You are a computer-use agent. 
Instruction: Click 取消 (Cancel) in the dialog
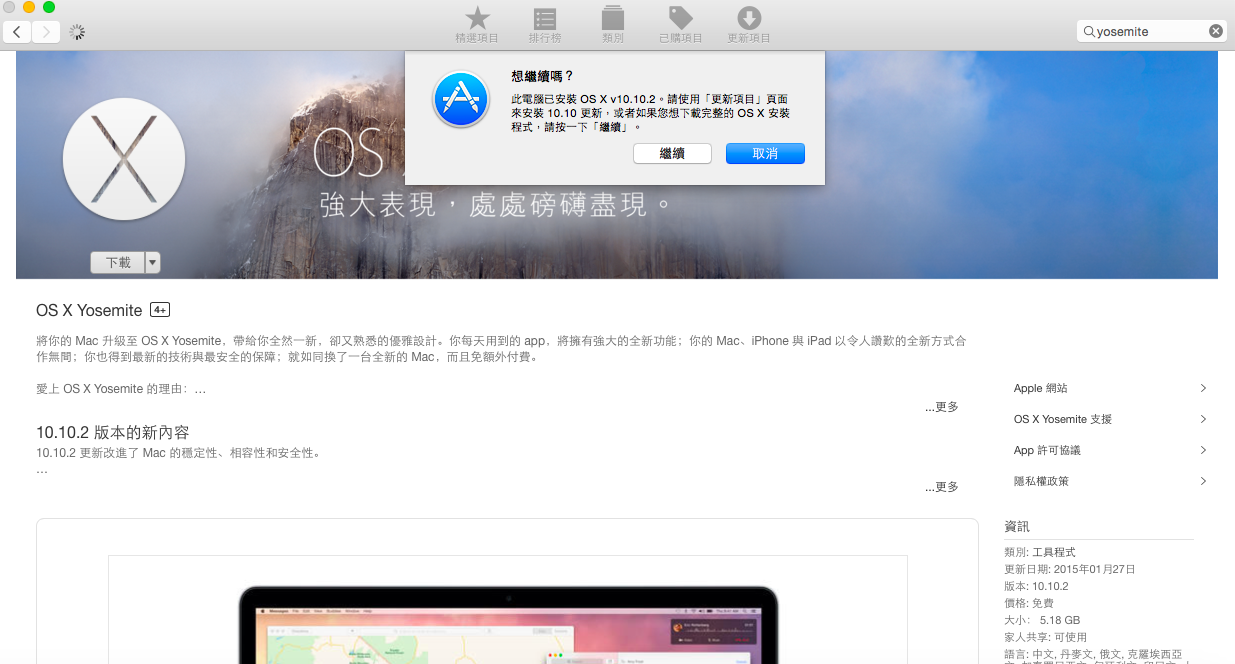pos(765,153)
